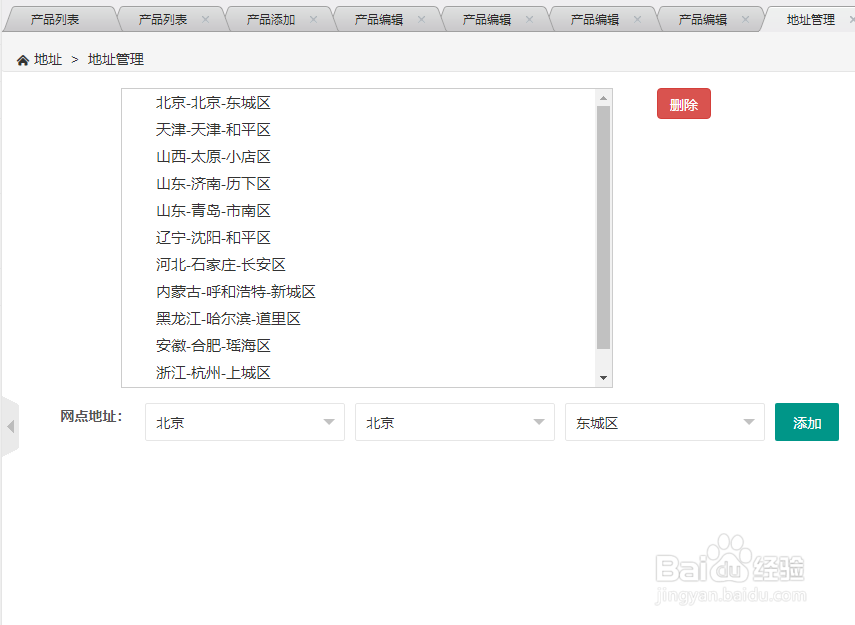Close the first 产品编辑 tab
The width and height of the screenshot is (855, 625).
click(x=420, y=17)
